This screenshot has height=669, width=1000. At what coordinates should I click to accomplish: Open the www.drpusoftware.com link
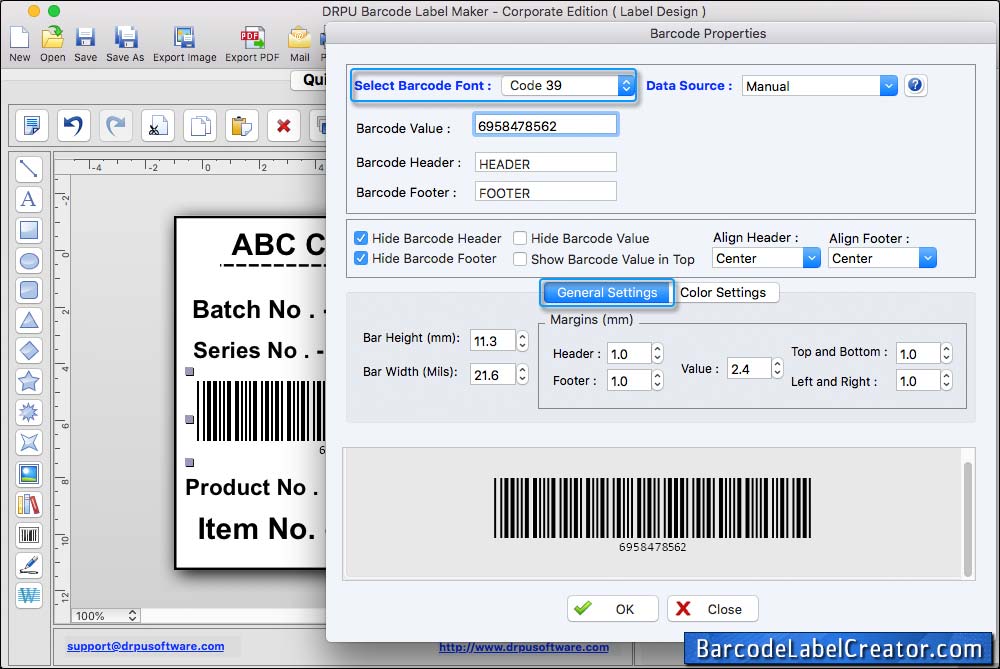click(x=524, y=647)
